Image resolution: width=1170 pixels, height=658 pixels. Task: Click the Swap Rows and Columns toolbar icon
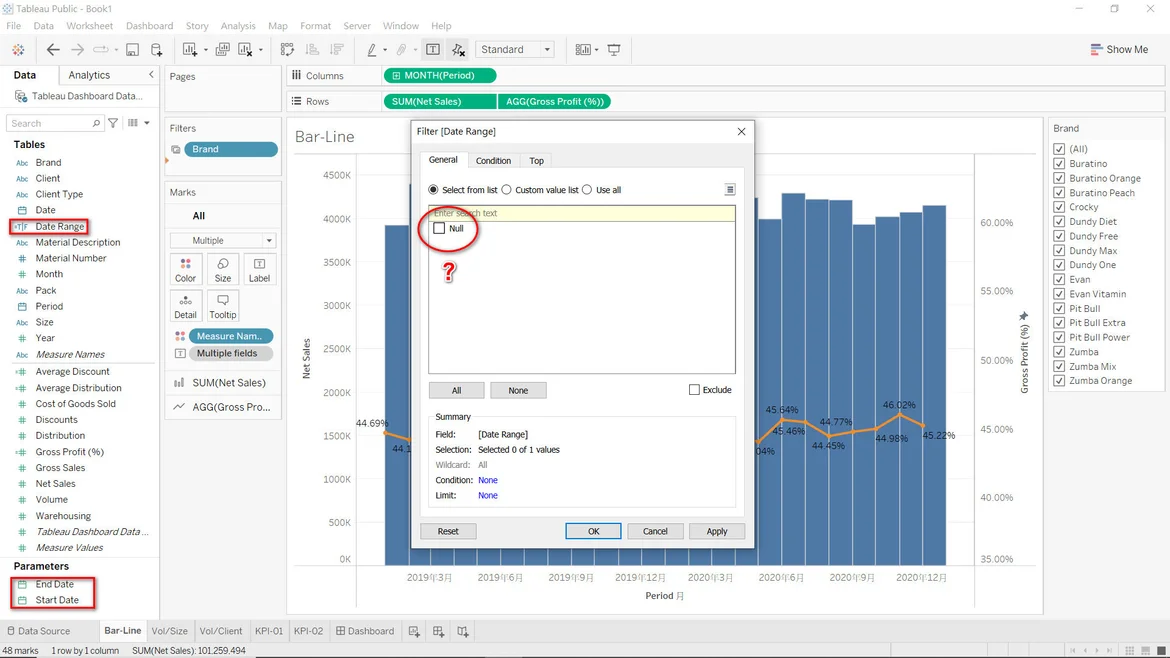pos(288,49)
